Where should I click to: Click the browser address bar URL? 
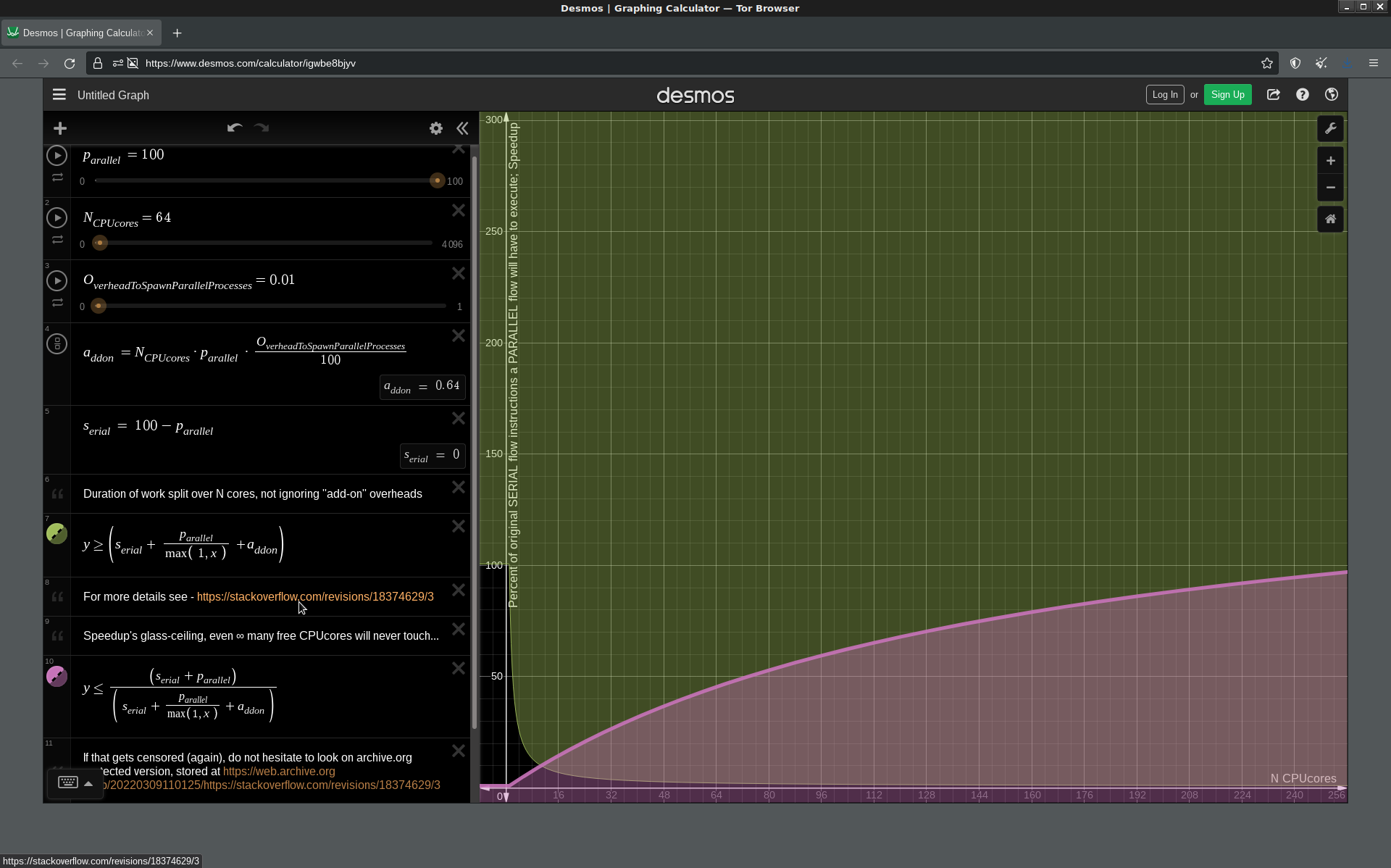click(x=250, y=63)
